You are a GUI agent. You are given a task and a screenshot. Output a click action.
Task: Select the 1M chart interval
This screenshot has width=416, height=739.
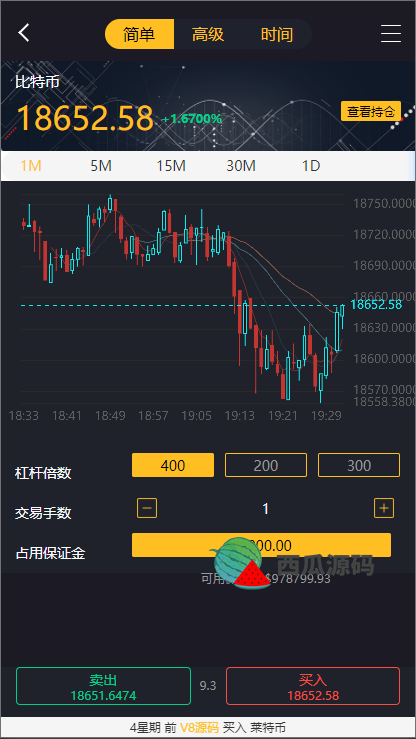click(31, 166)
